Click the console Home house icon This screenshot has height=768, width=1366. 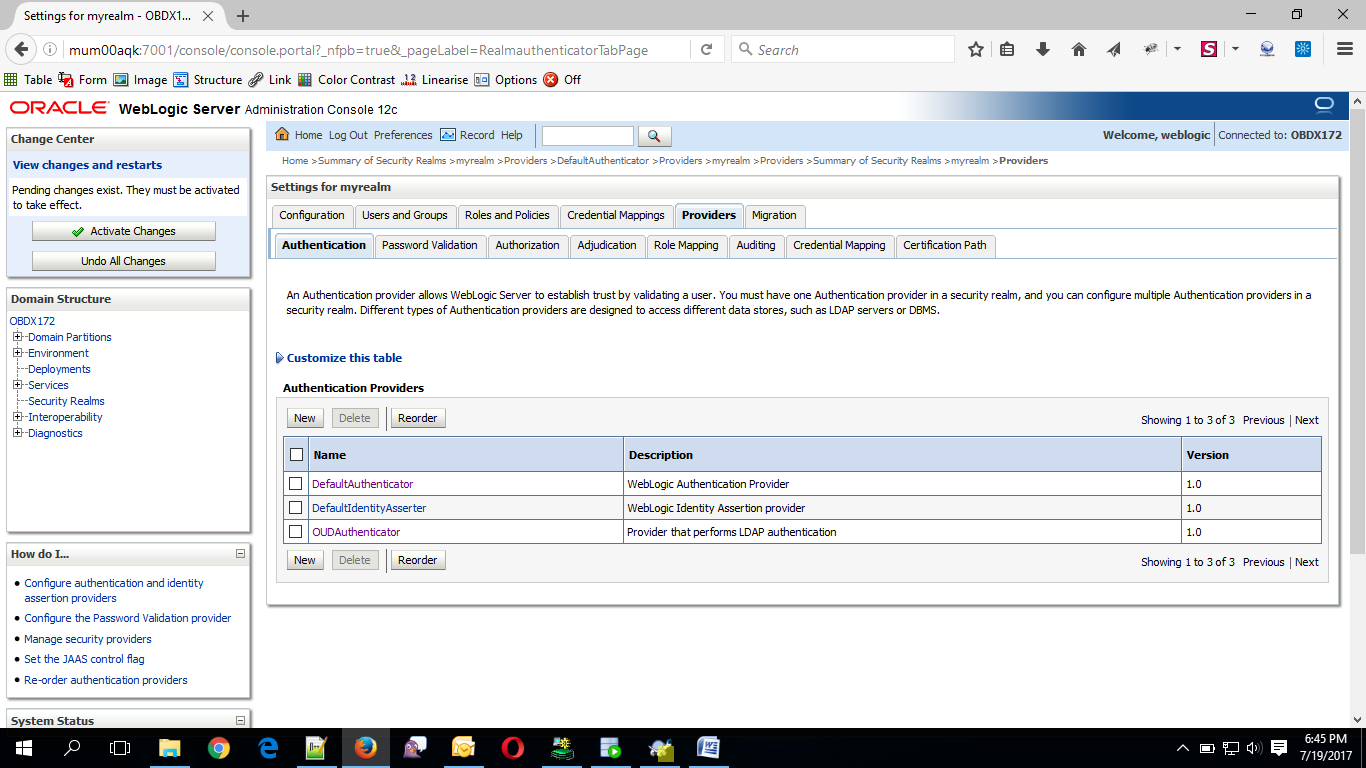click(x=282, y=135)
